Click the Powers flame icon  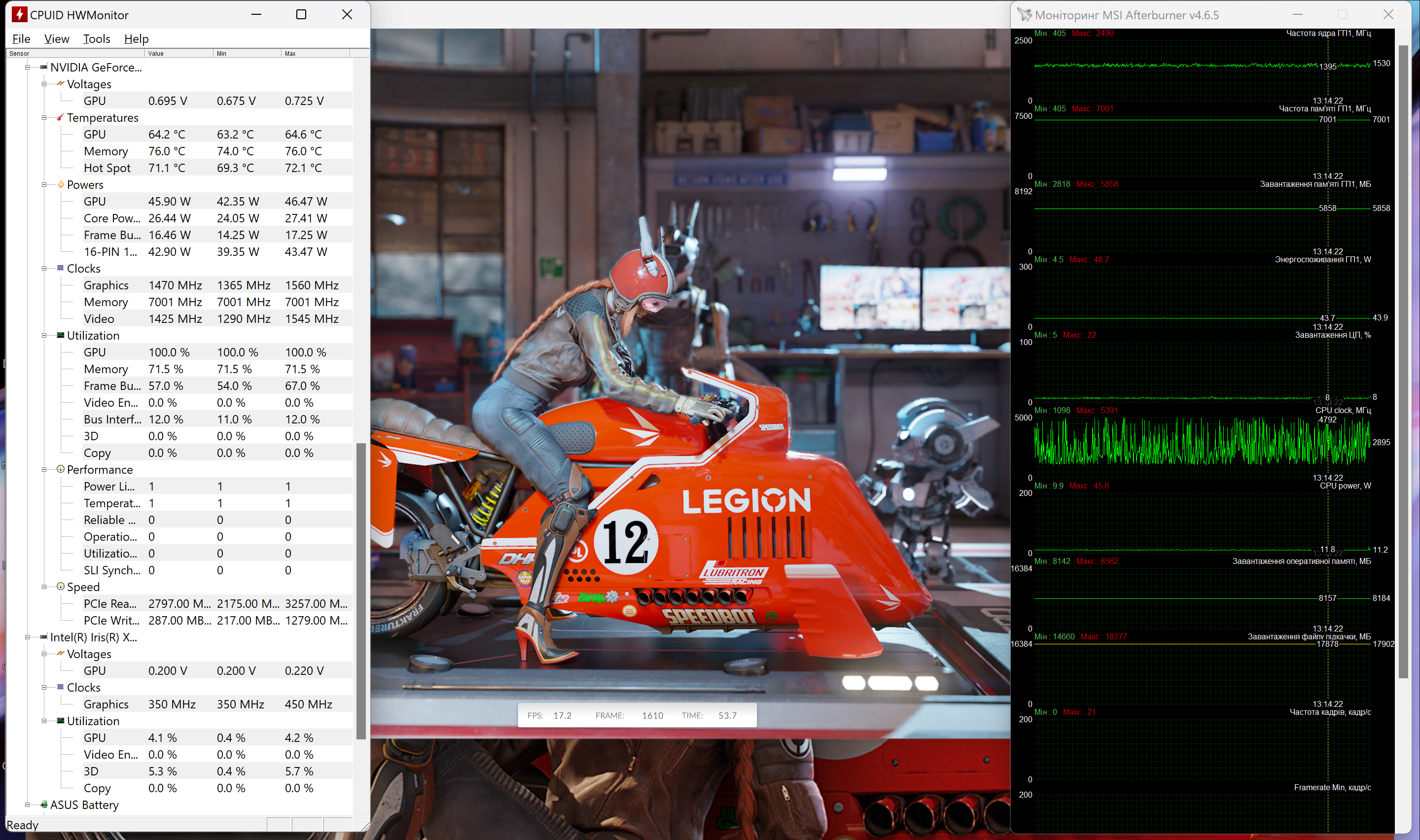coord(61,184)
